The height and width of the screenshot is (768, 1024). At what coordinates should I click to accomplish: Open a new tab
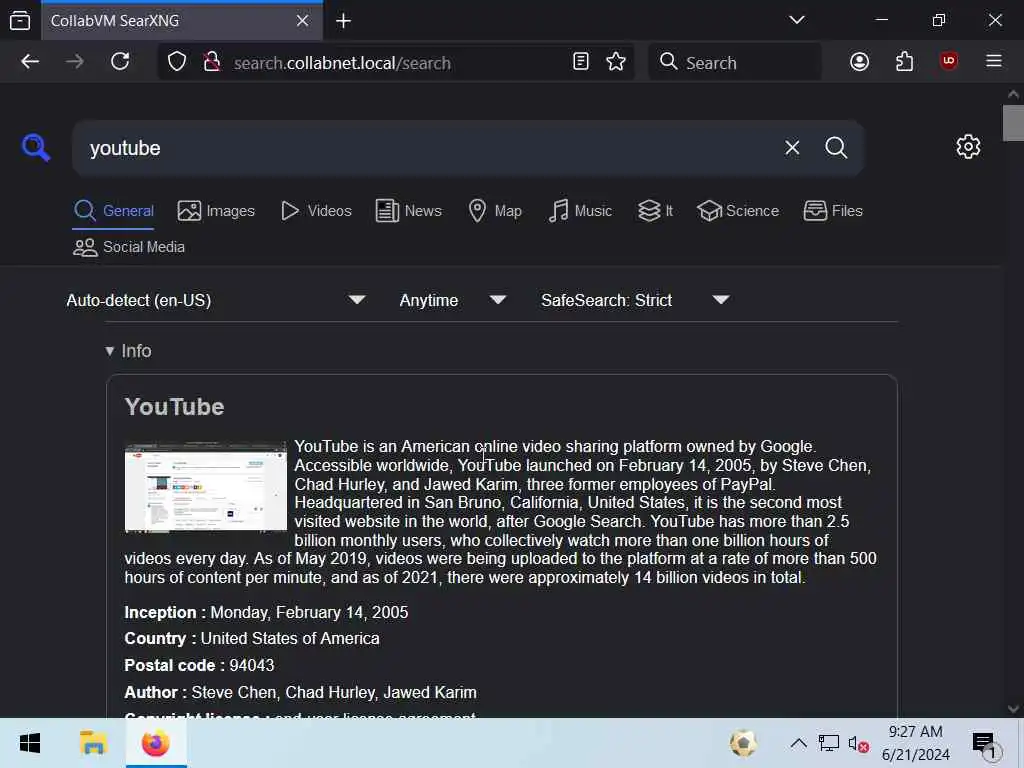pyautogui.click(x=344, y=21)
